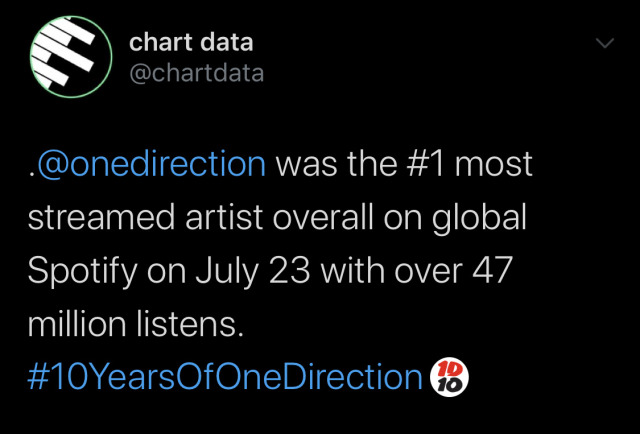Show the tweet menu via the down arrow

604,43
